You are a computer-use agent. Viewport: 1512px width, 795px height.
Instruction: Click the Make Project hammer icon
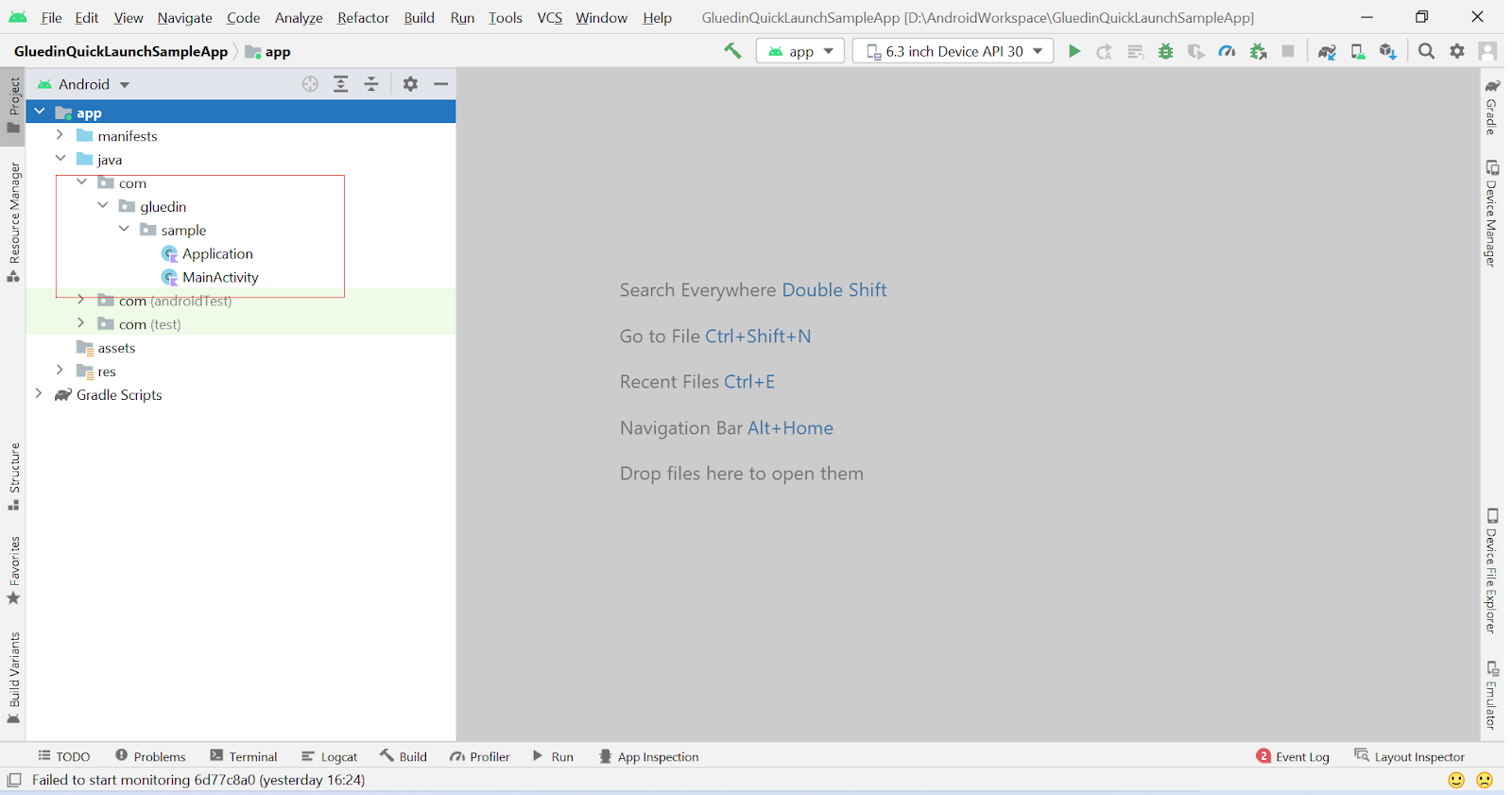(x=732, y=51)
